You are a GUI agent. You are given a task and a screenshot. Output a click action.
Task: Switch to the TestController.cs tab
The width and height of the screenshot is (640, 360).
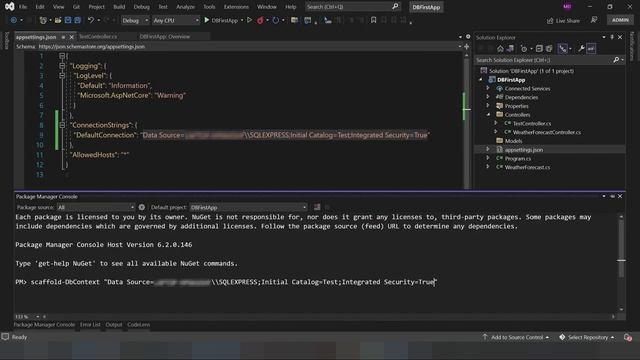click(x=98, y=36)
